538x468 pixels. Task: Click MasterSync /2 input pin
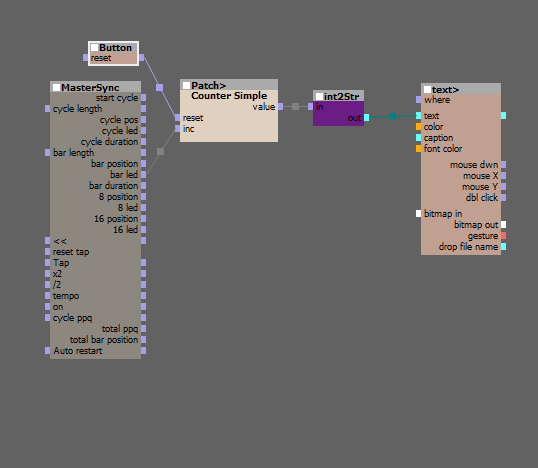click(47, 284)
